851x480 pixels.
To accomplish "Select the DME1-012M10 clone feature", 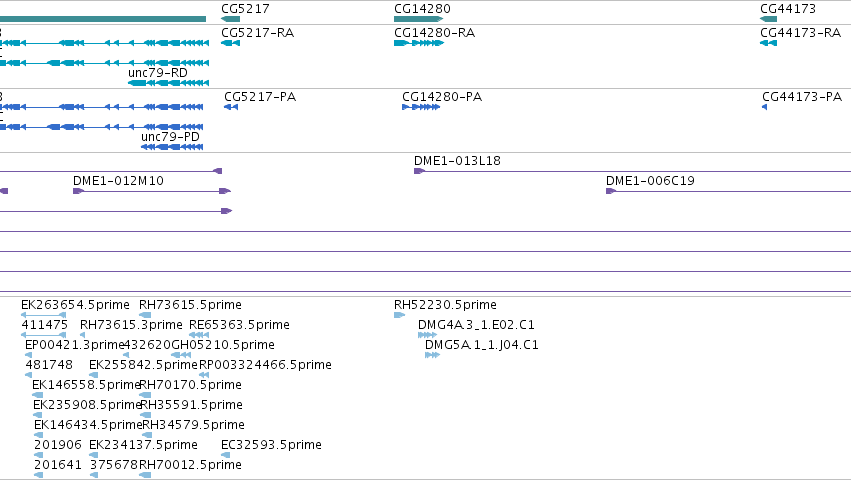I will 152,191.
